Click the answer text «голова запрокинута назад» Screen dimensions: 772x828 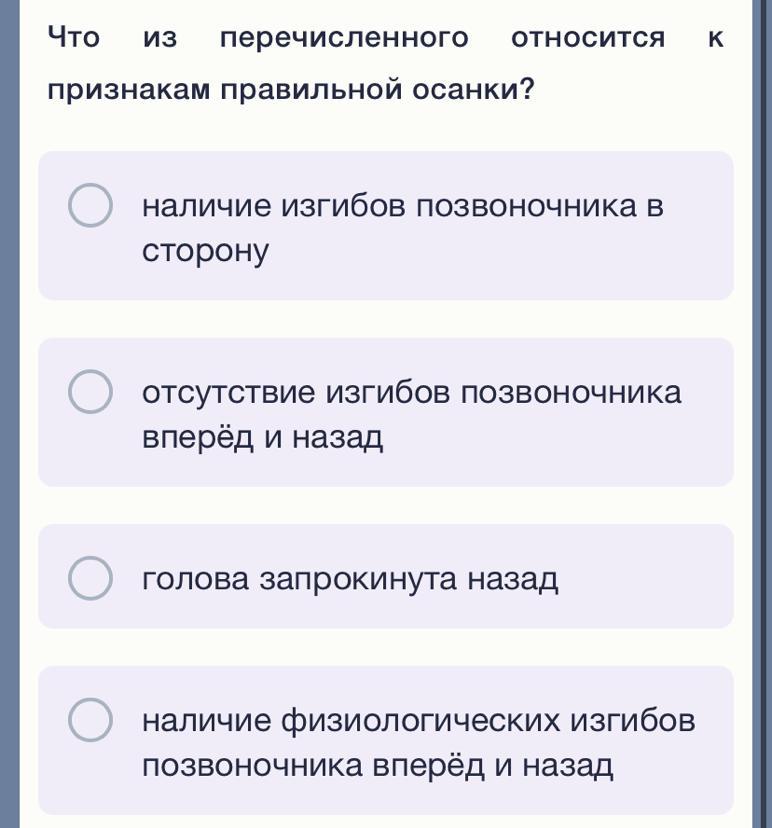point(350,578)
